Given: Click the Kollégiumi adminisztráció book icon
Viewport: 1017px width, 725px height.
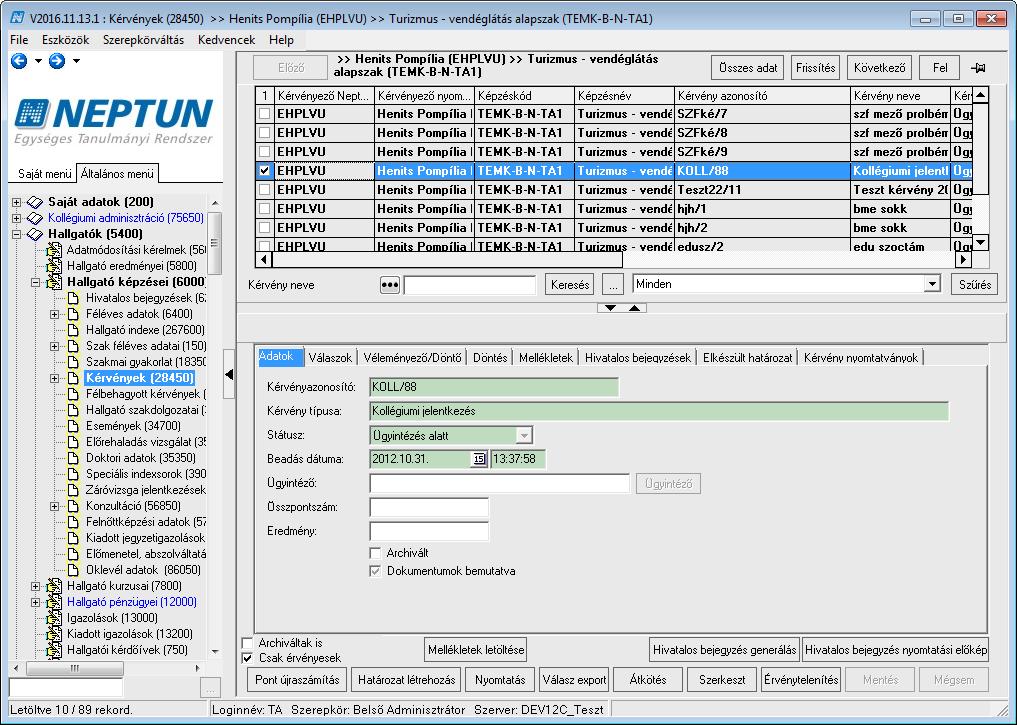Looking at the screenshot, I should click(x=35, y=218).
